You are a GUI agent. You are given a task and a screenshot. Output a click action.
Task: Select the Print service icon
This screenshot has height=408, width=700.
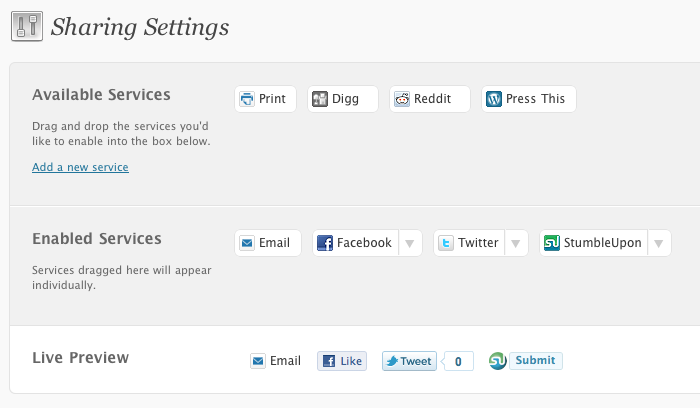(247, 99)
